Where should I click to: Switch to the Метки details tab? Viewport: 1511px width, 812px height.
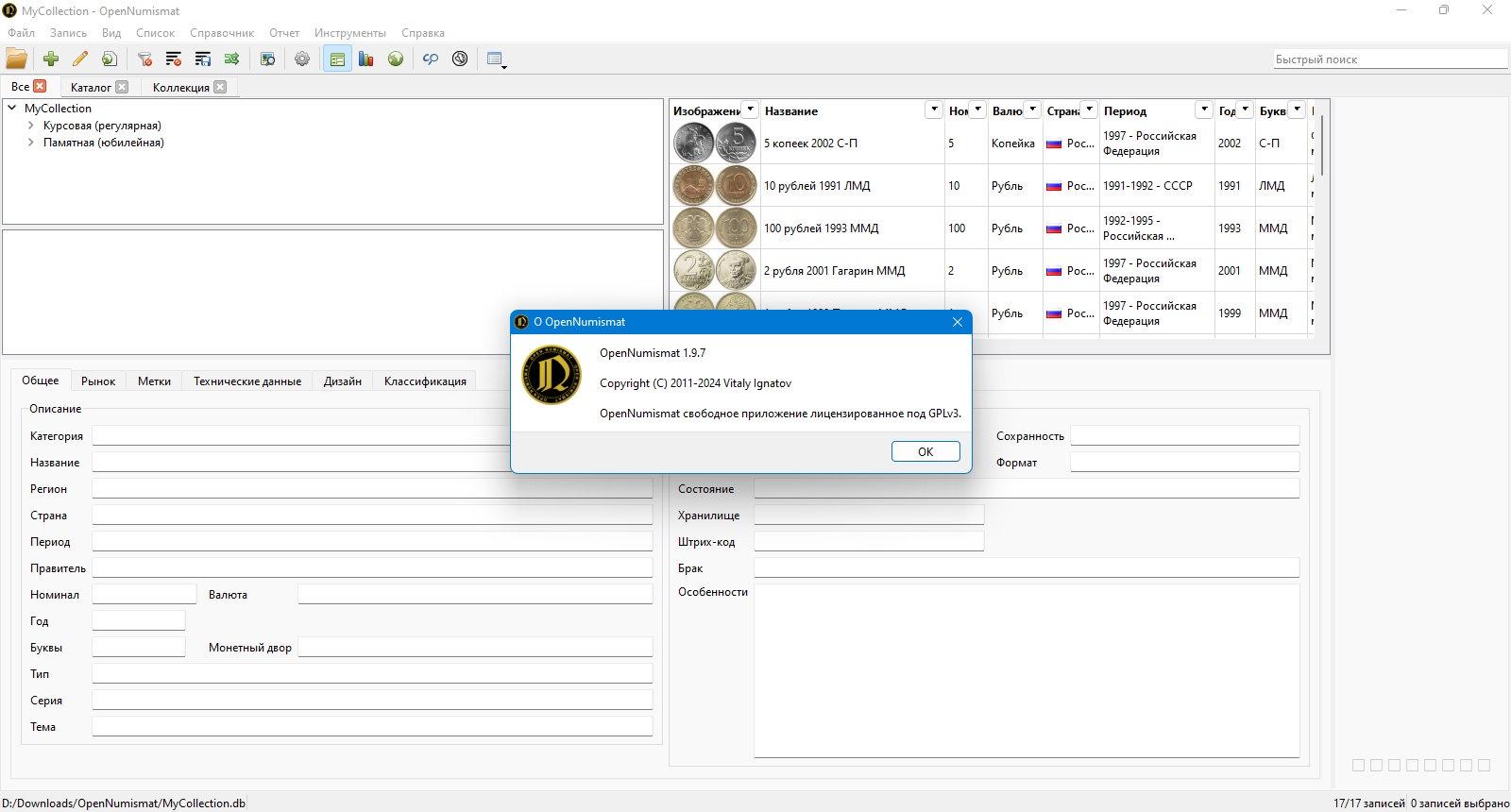(154, 381)
